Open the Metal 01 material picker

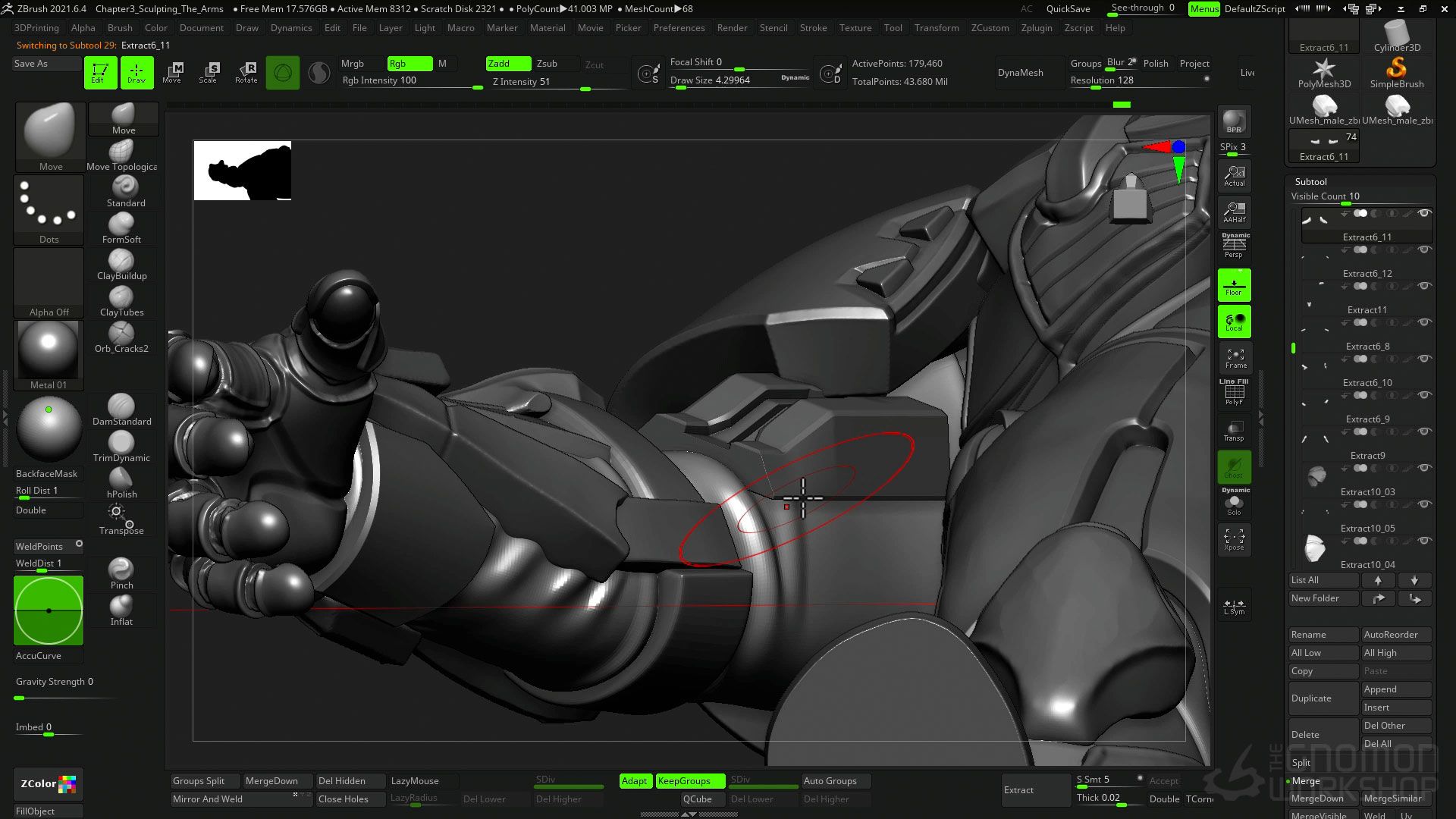(x=49, y=353)
